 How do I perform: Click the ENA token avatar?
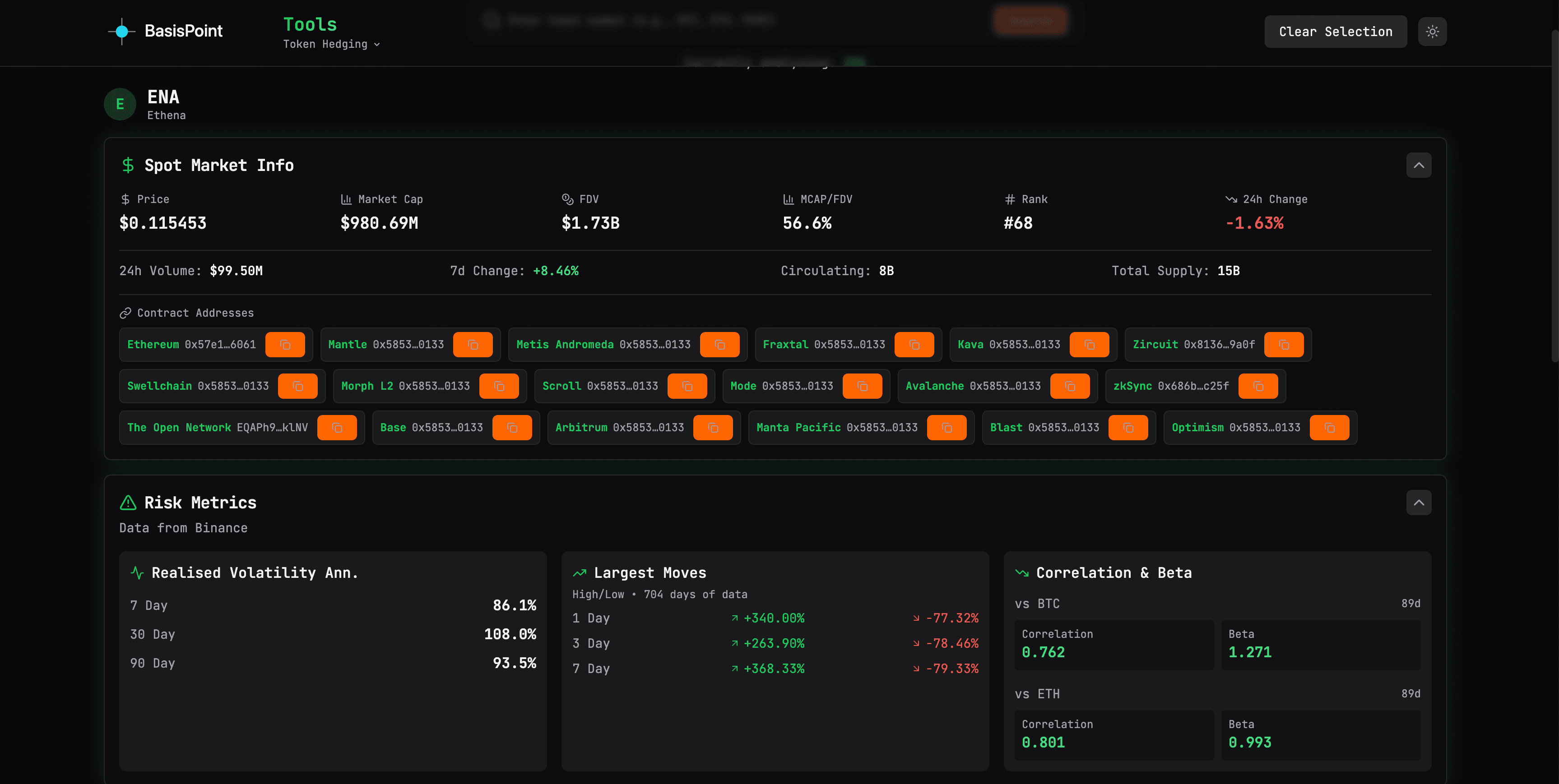pos(119,103)
